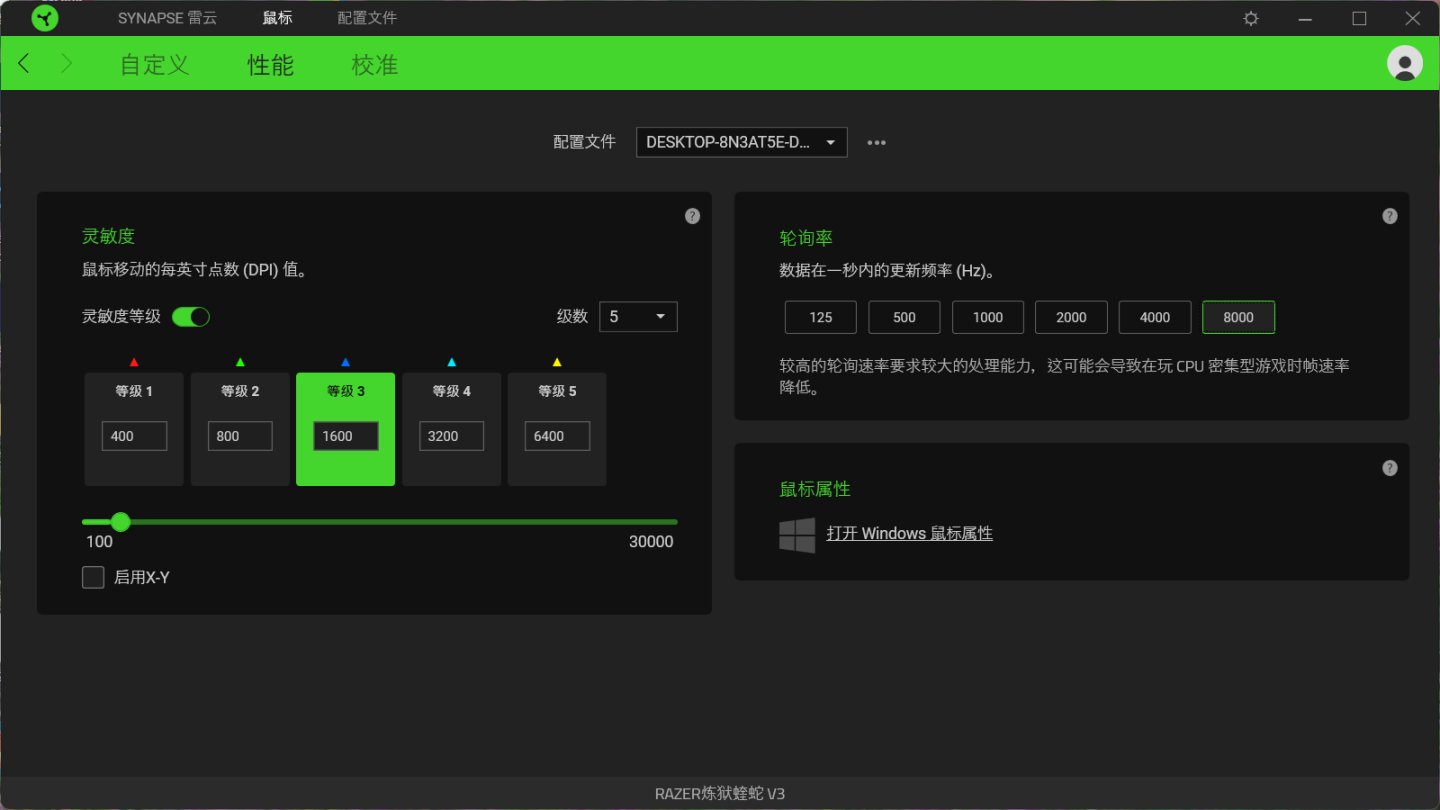Open the 性能 tab
The width and height of the screenshot is (1440, 810).
tap(271, 65)
